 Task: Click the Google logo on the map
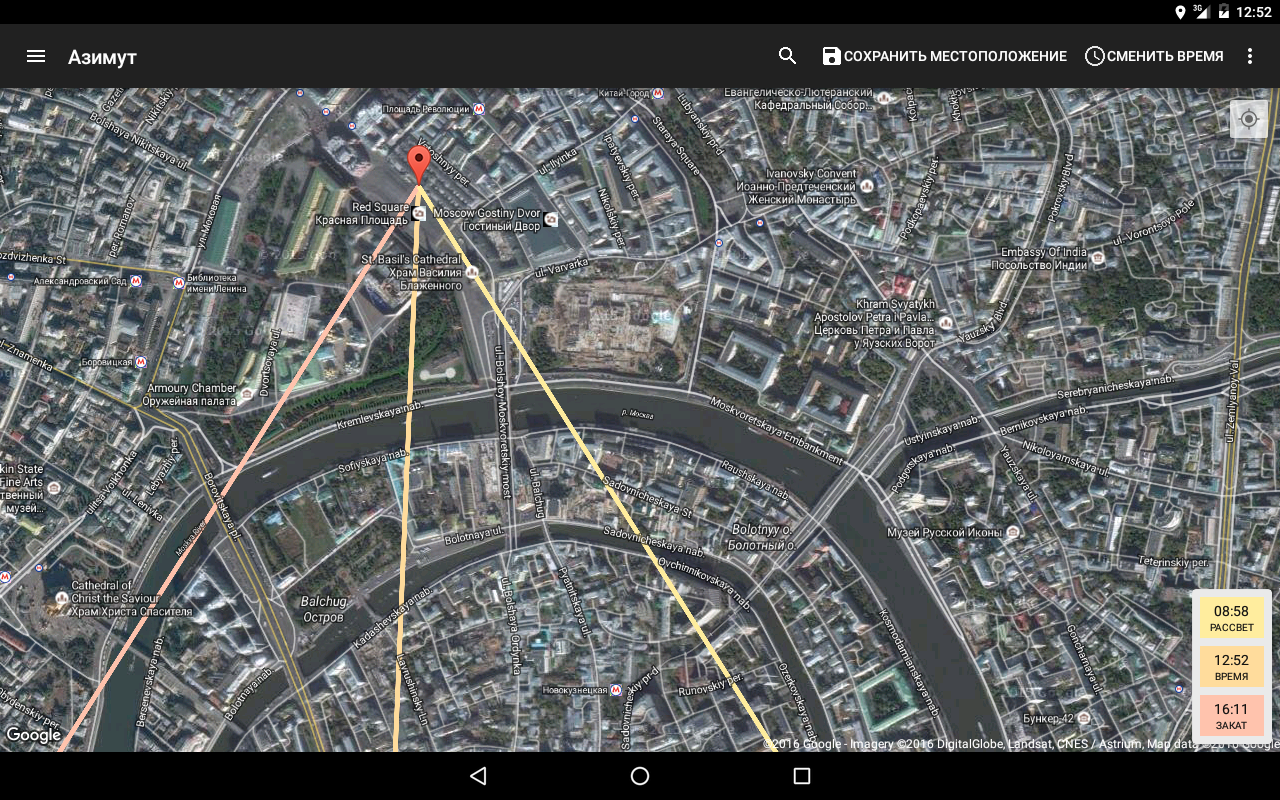33,736
